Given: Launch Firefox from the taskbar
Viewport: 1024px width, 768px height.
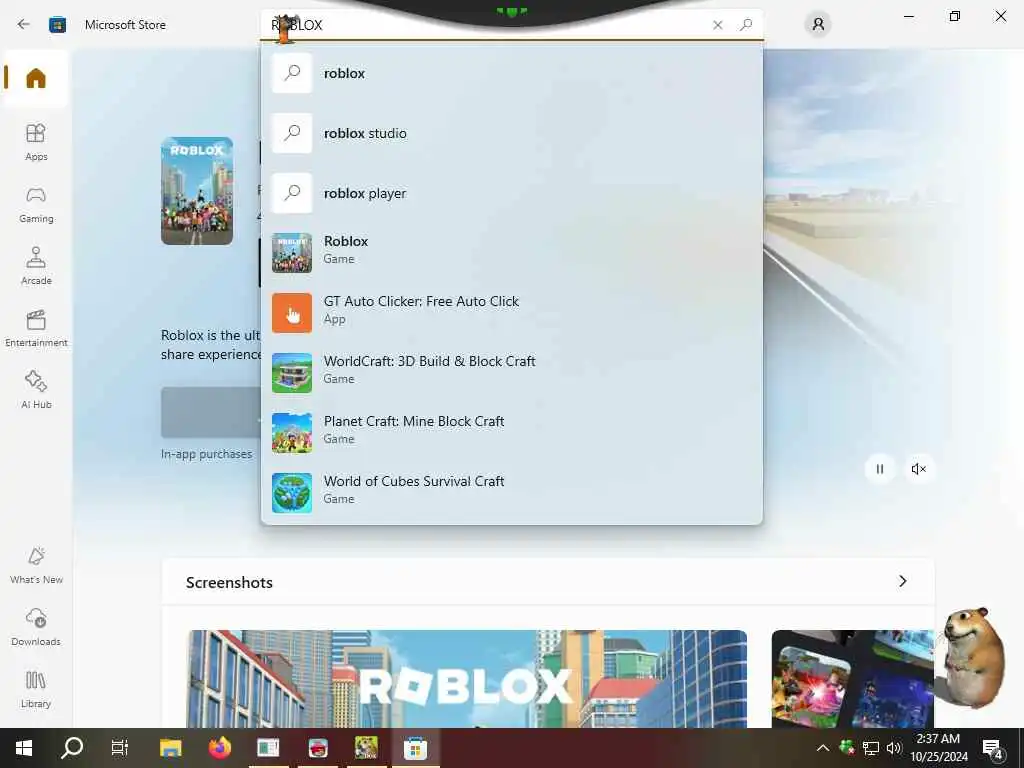Looking at the screenshot, I should click(x=220, y=748).
